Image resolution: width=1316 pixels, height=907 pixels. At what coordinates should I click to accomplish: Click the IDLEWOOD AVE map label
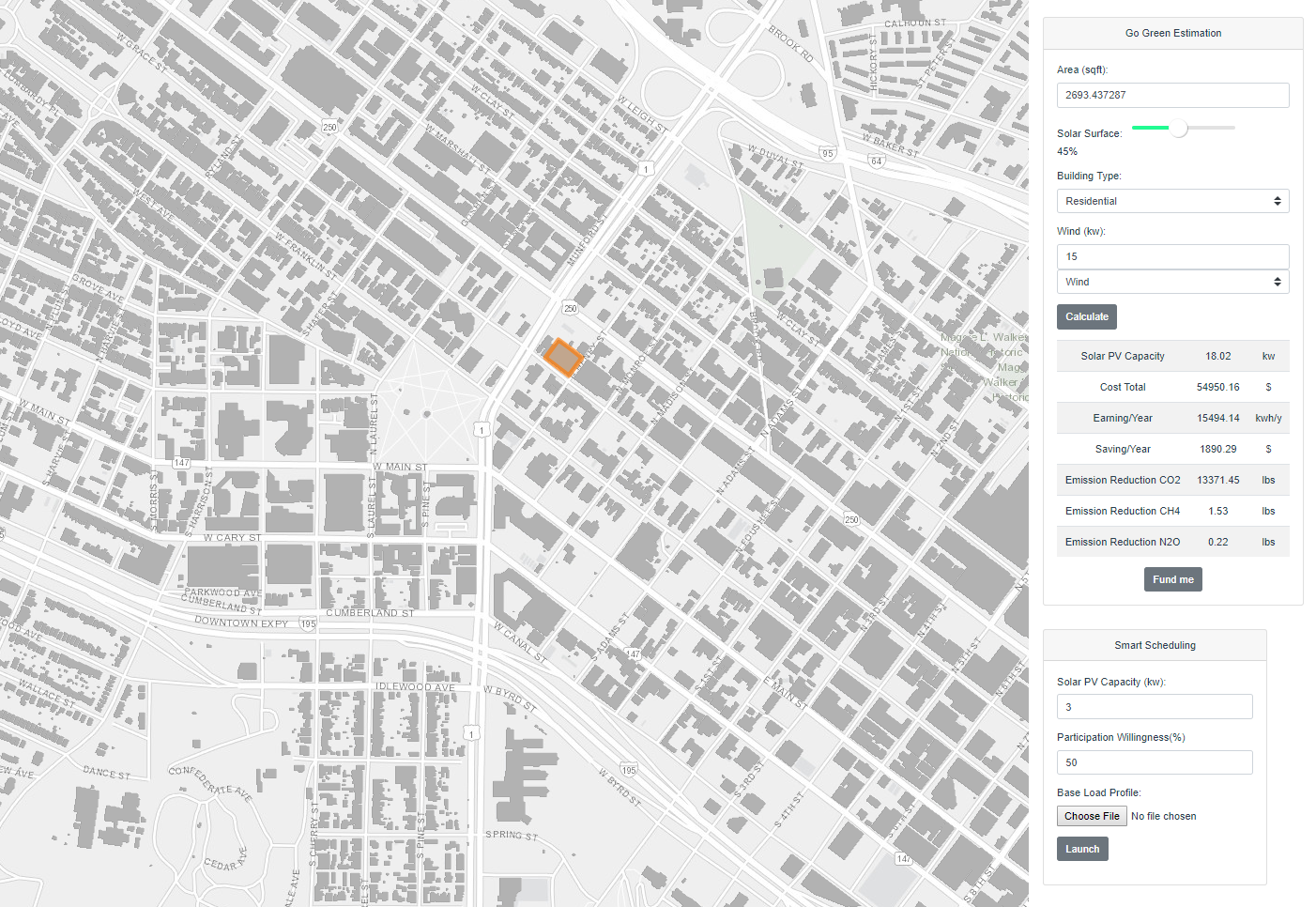(415, 687)
